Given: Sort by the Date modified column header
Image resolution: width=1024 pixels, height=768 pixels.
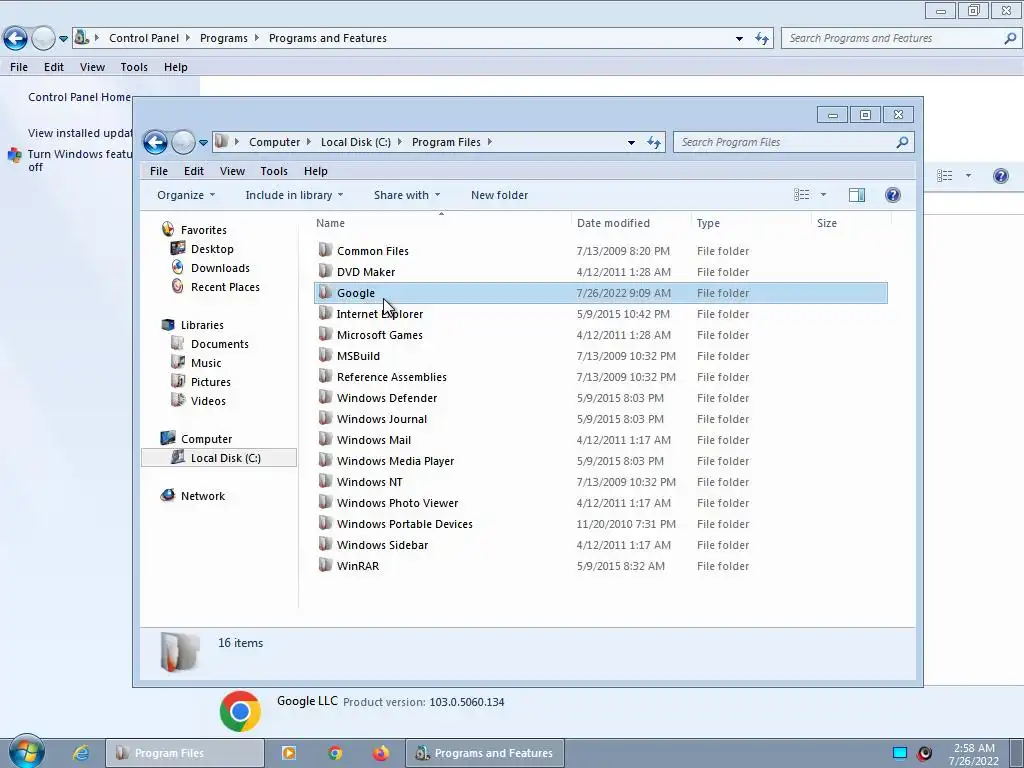Looking at the screenshot, I should (x=631, y=223).
